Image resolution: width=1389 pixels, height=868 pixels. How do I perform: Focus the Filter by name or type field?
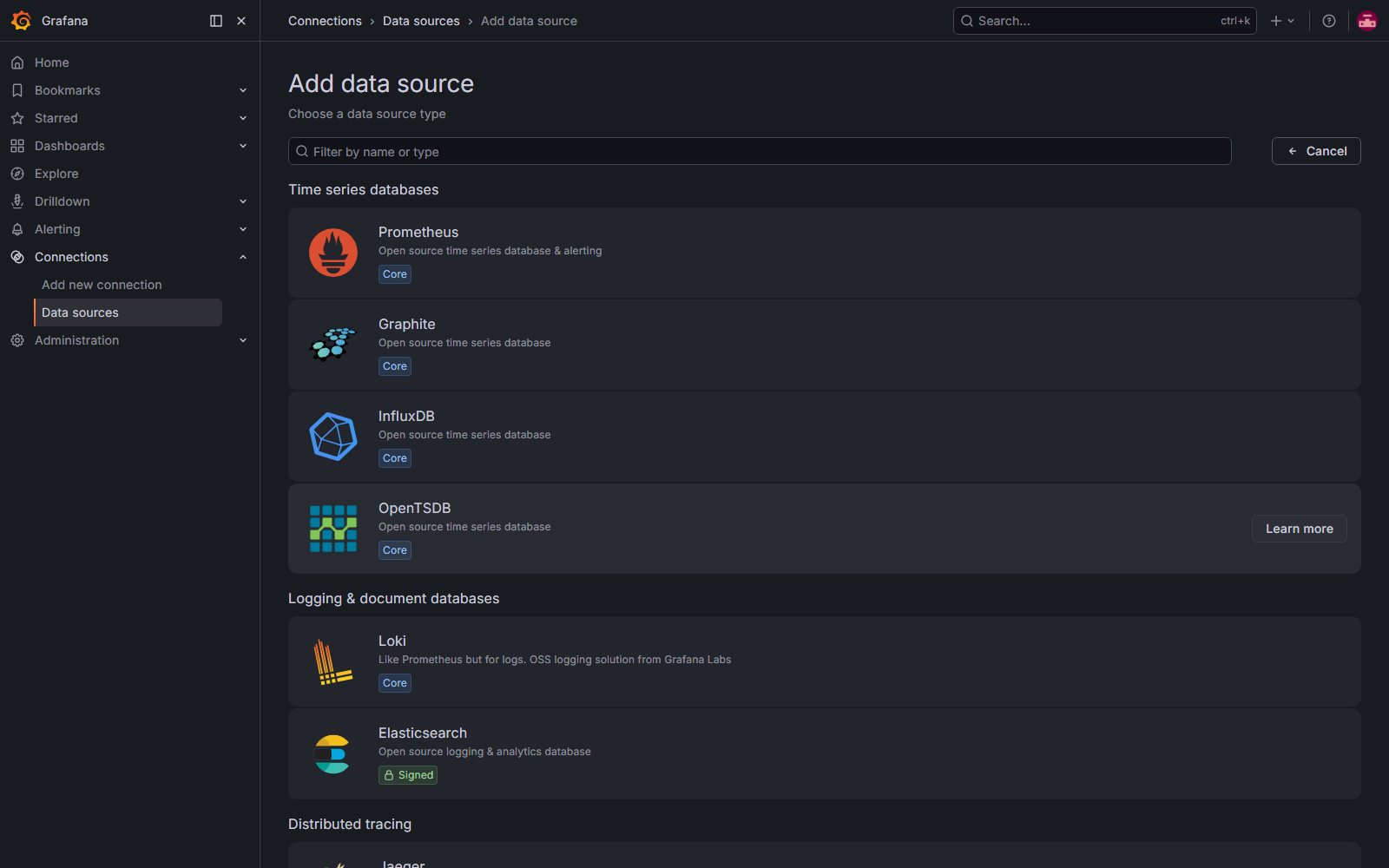pos(760,151)
